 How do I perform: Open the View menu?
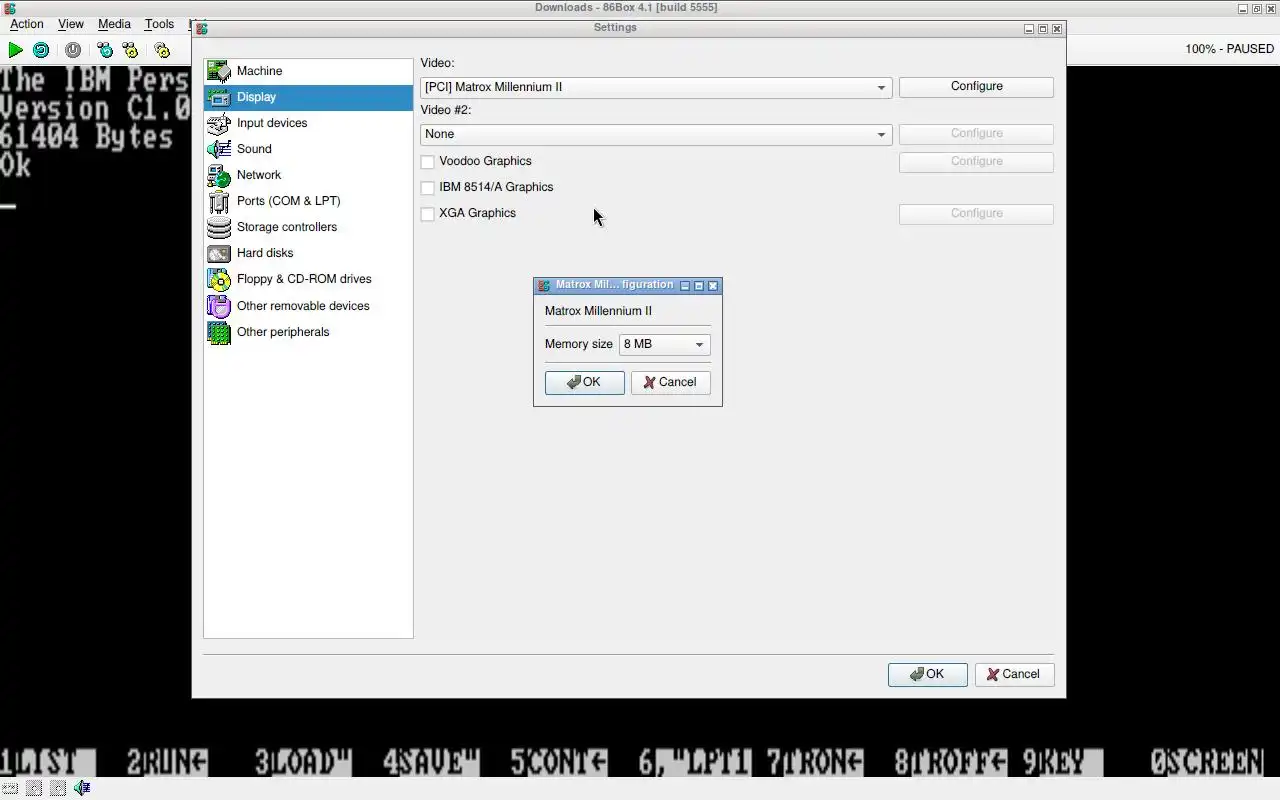click(71, 24)
